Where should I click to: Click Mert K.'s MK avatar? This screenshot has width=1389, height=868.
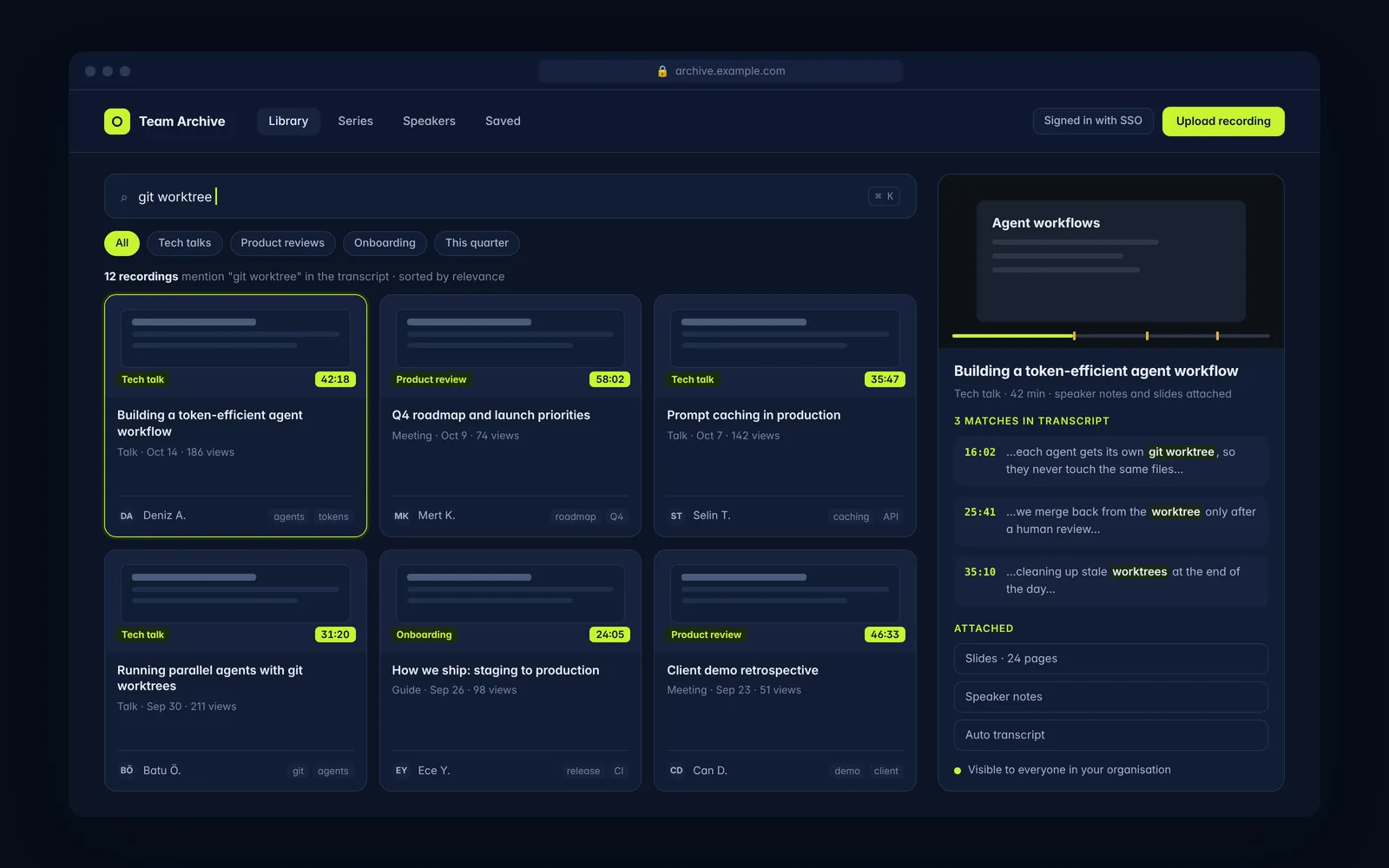click(401, 516)
